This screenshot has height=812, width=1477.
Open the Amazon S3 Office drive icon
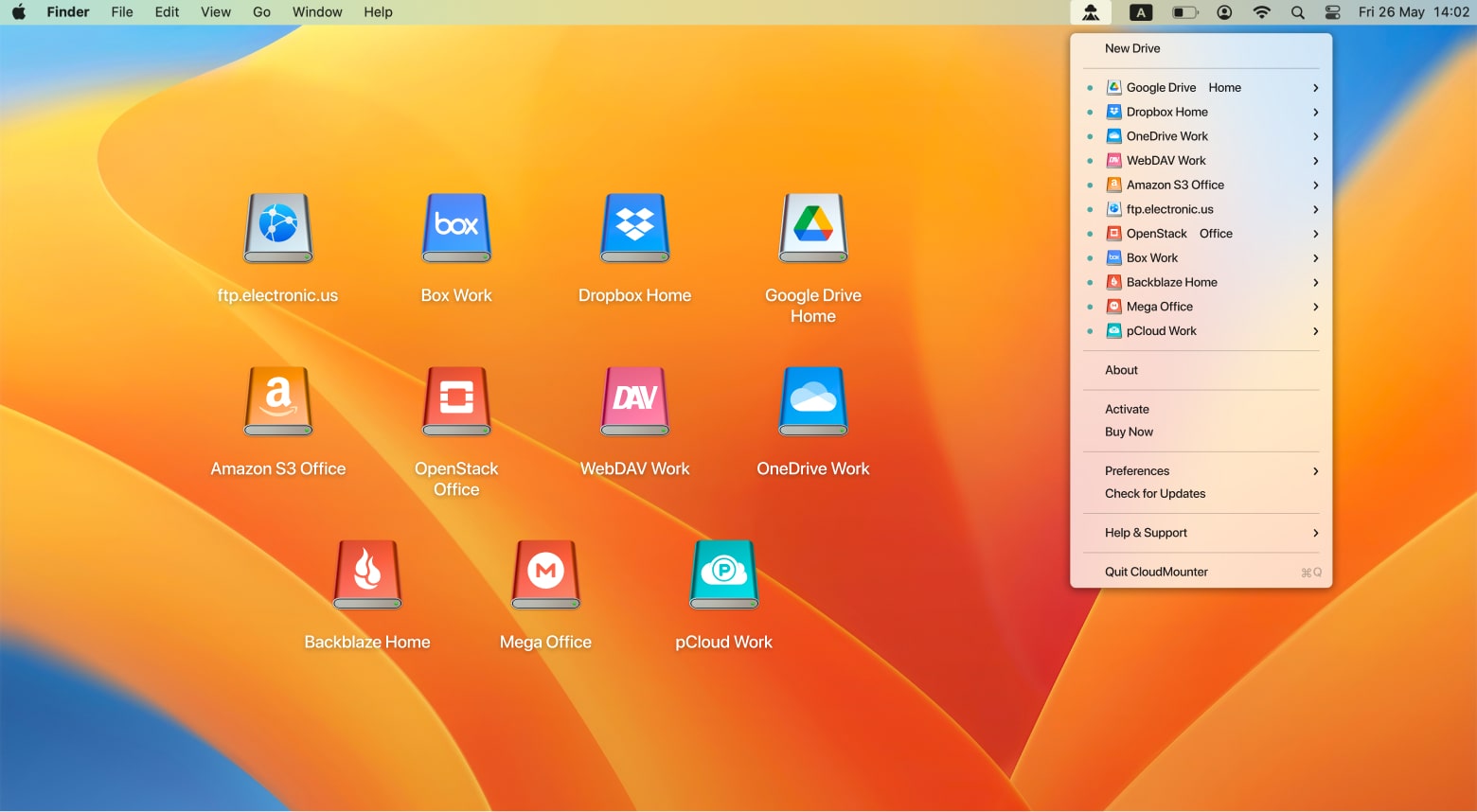click(277, 400)
